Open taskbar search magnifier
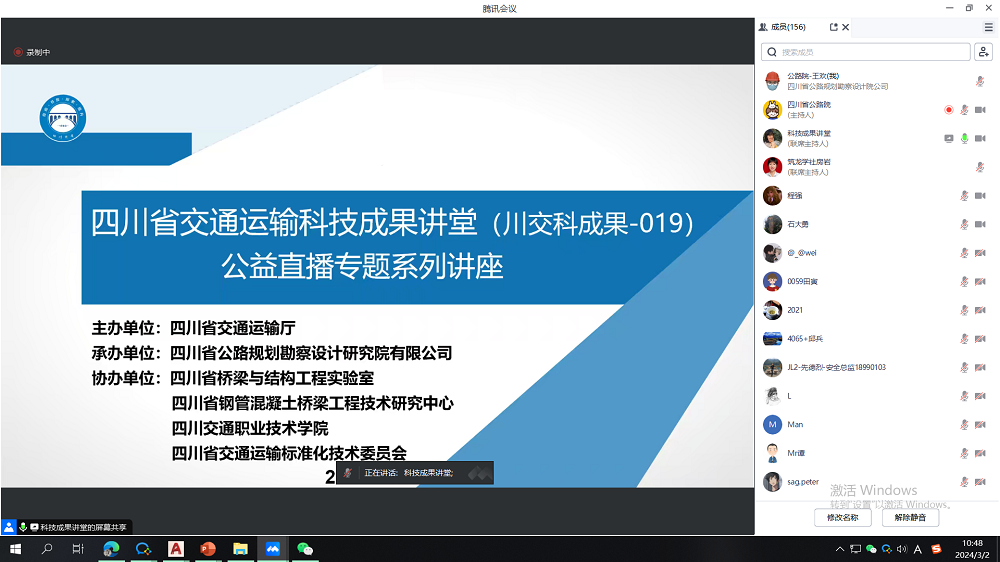 (x=47, y=549)
